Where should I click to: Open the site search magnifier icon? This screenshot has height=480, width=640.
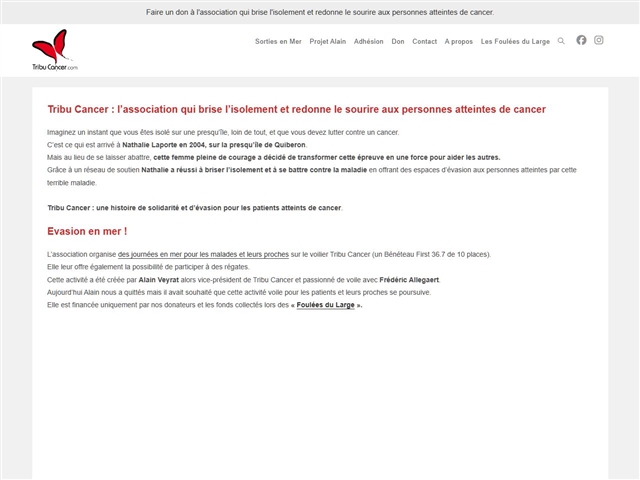point(561,41)
